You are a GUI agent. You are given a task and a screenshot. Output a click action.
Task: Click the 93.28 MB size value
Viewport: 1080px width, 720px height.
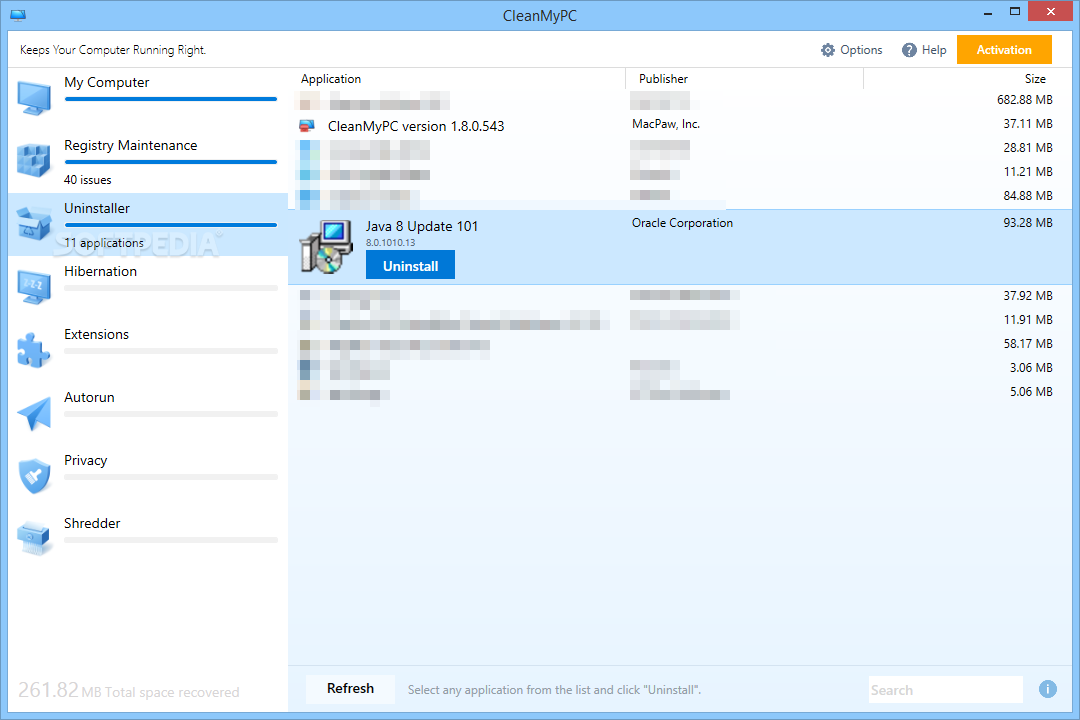point(1028,223)
